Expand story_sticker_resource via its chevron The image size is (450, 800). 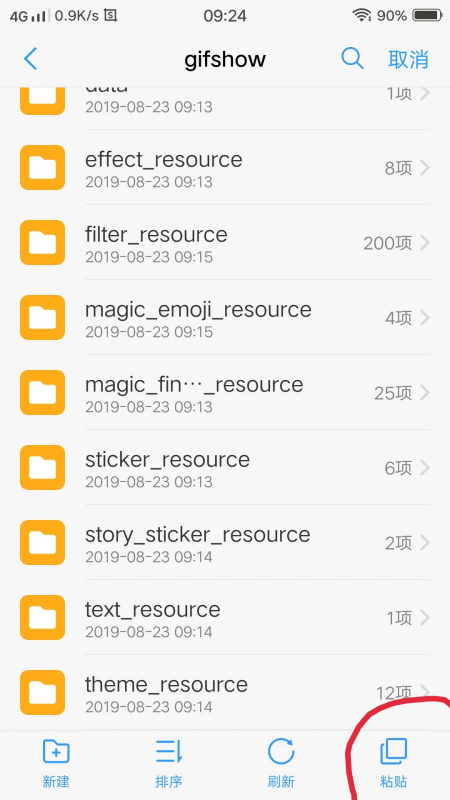(x=425, y=543)
